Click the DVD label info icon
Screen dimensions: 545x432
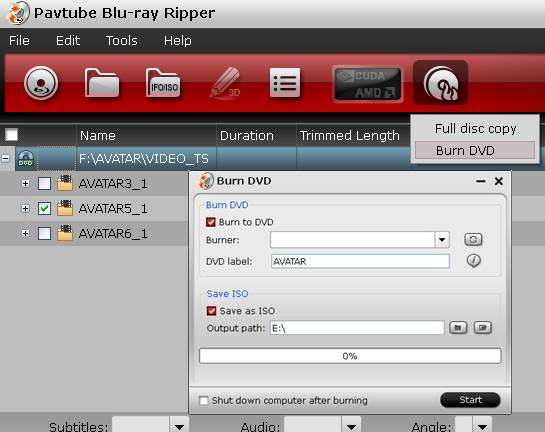point(473,260)
